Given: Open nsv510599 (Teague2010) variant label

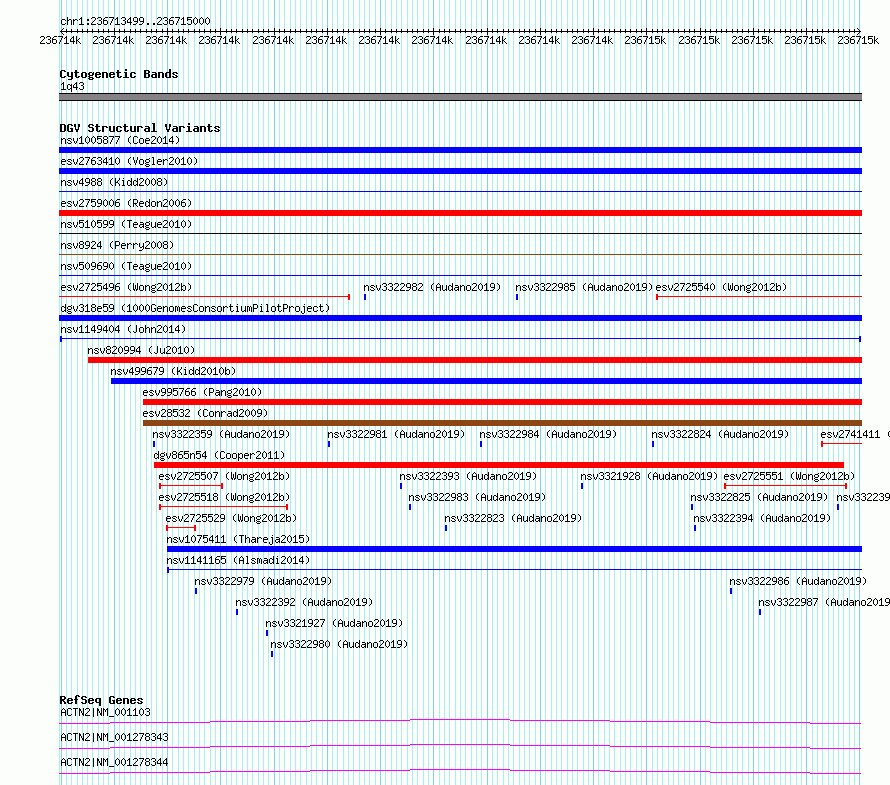Looking at the screenshot, I should (x=126, y=224).
